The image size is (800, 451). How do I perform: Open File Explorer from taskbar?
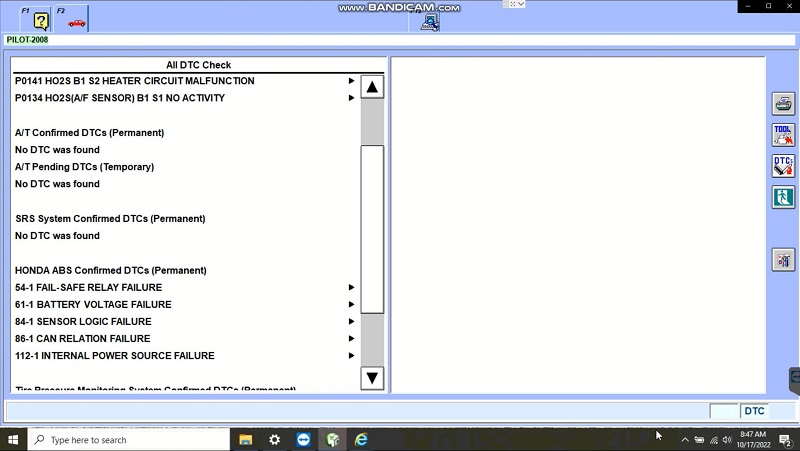pos(245,440)
